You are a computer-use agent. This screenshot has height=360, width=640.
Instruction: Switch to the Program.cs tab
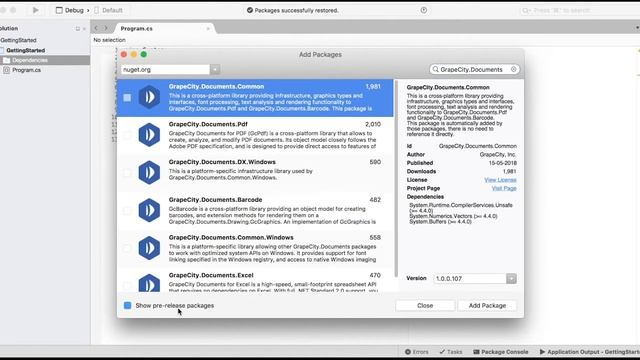[137, 29]
